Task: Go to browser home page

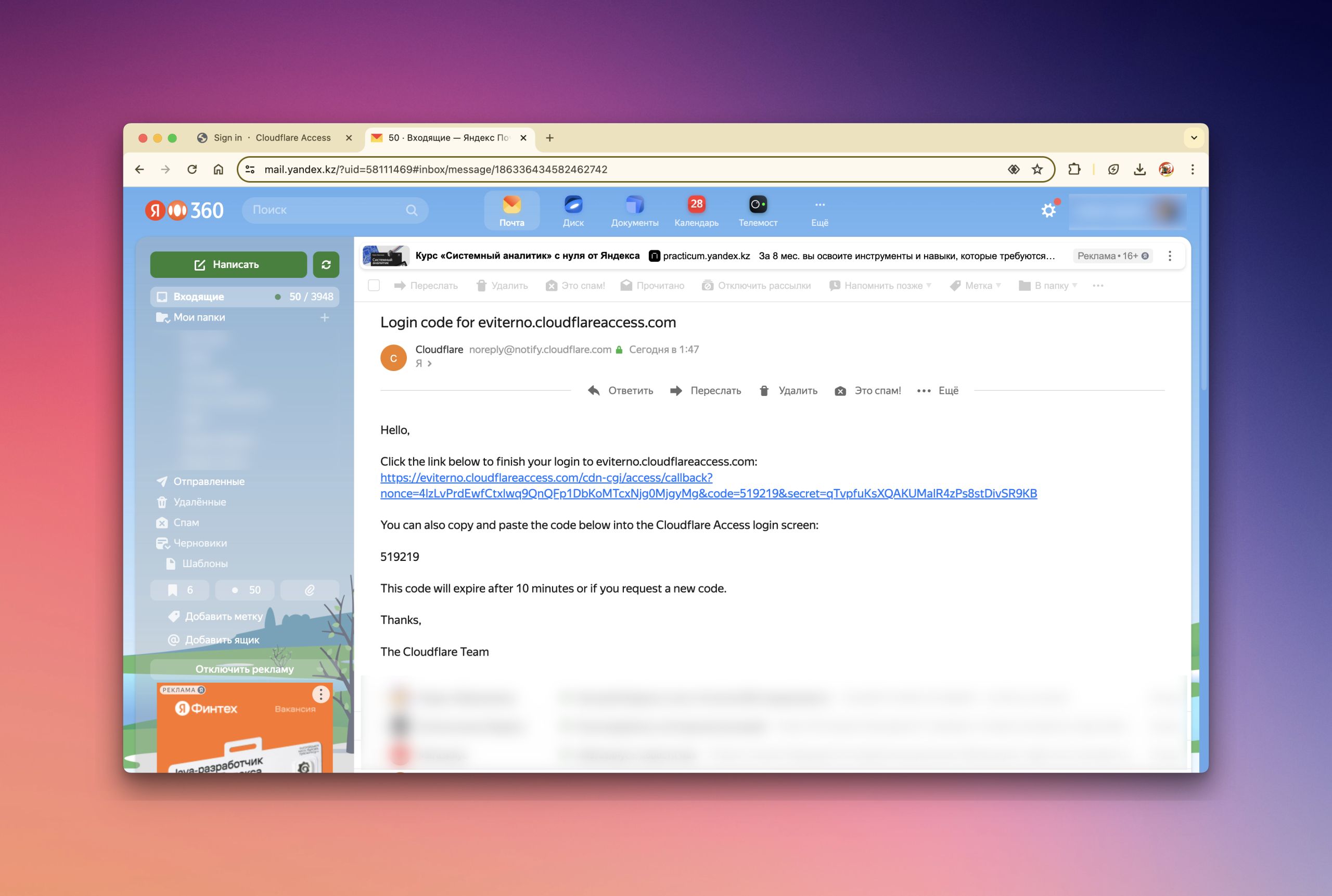Action: 219,169
